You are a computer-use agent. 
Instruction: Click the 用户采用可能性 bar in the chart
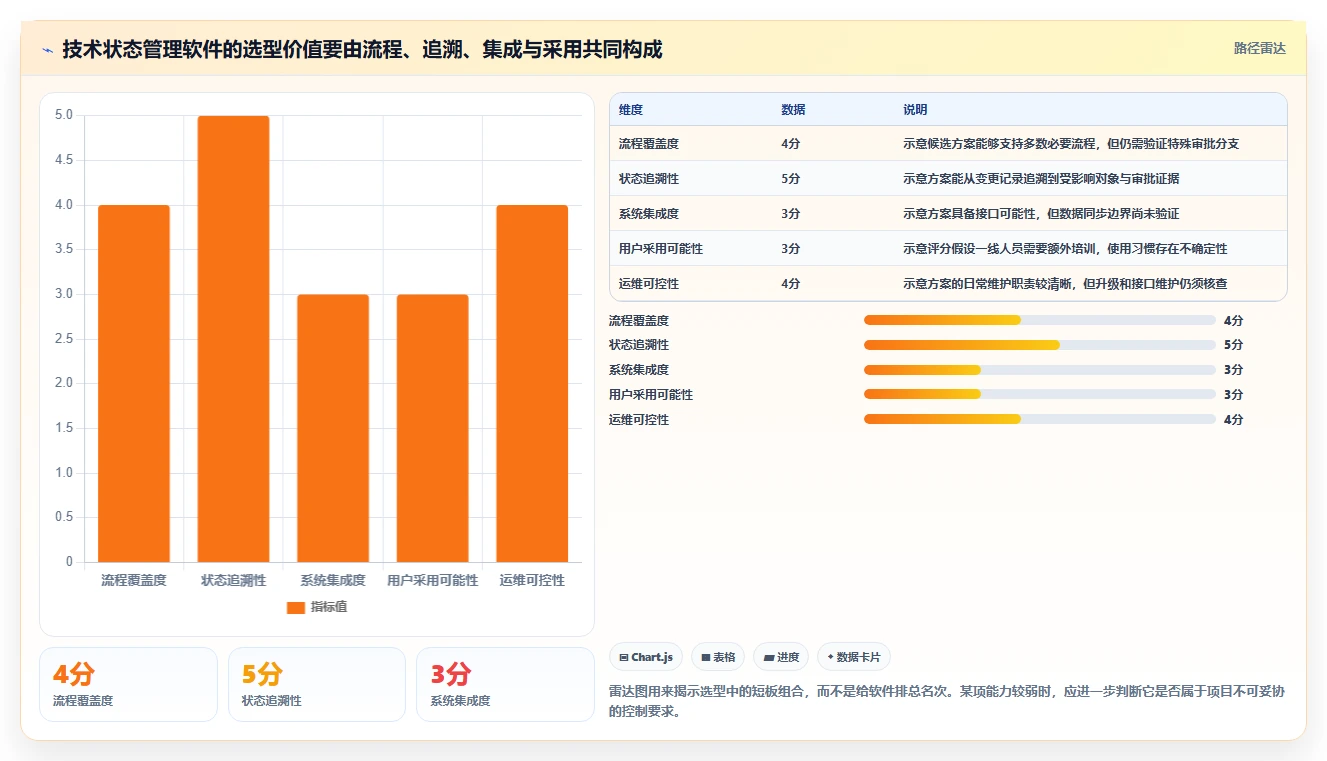432,428
